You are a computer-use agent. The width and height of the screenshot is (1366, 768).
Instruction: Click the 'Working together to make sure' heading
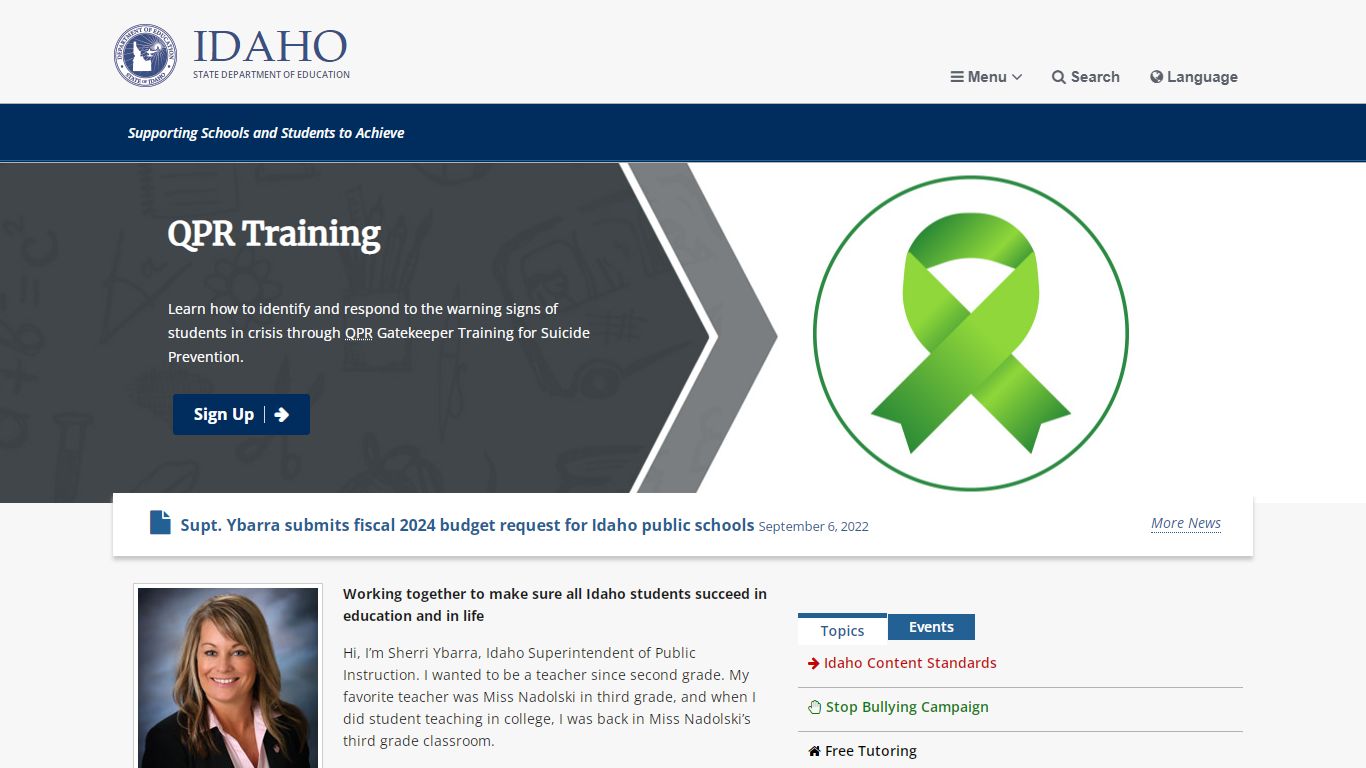coord(555,605)
